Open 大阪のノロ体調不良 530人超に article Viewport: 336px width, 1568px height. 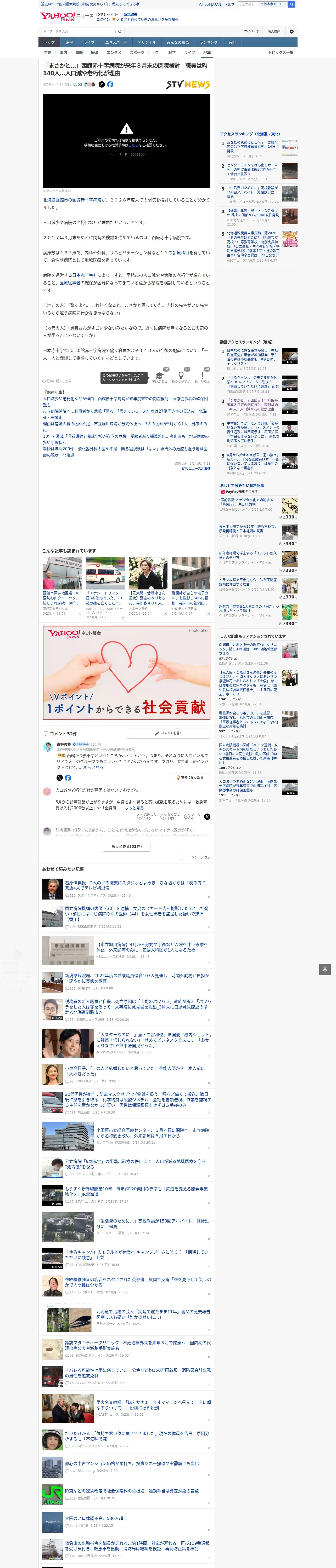point(96,1518)
